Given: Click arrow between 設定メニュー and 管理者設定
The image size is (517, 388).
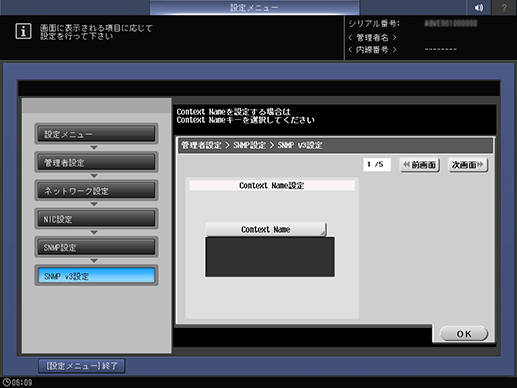Looking at the screenshot, I should click(94, 147).
